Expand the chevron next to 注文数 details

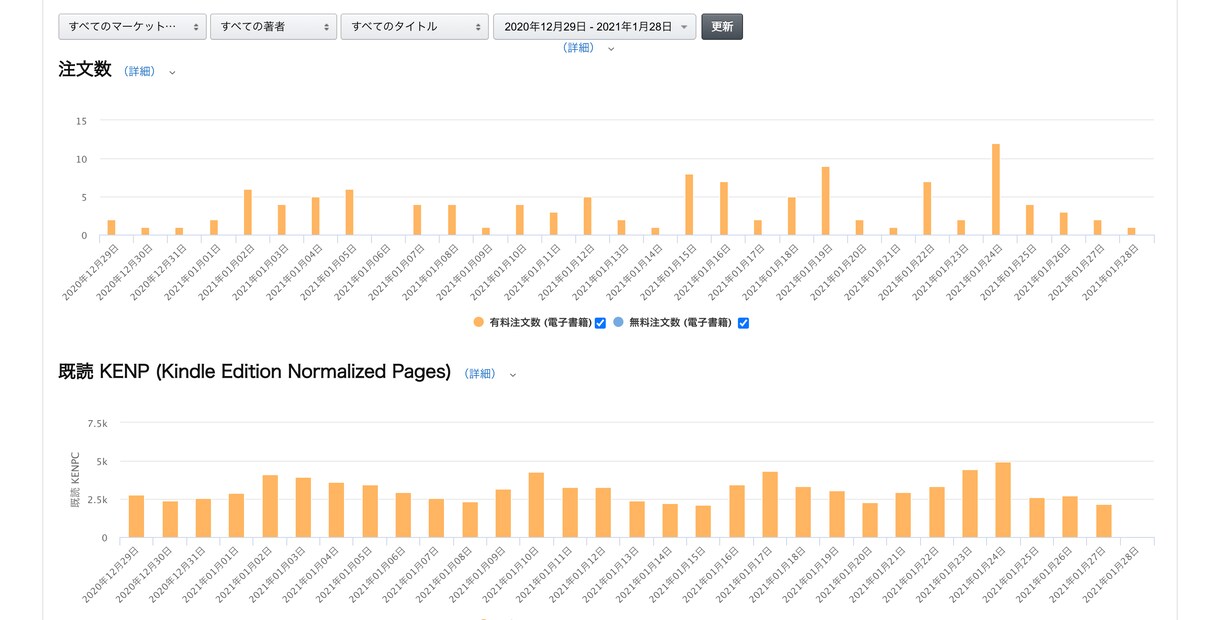[x=172, y=73]
